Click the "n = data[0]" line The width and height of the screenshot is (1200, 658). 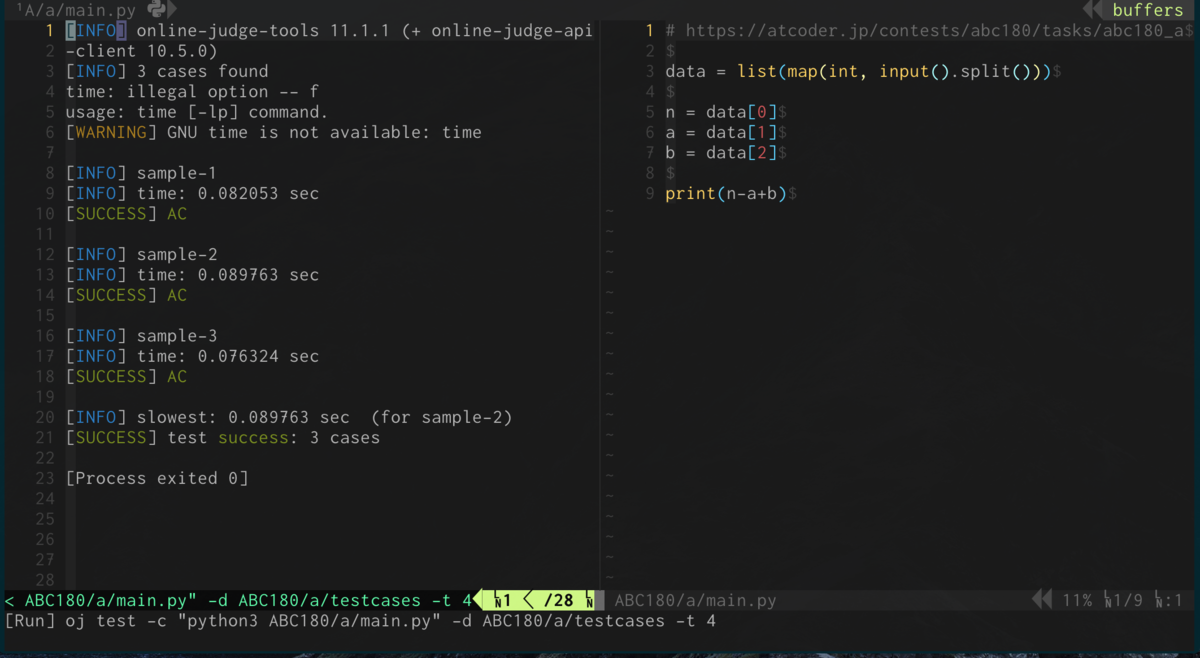click(x=721, y=112)
